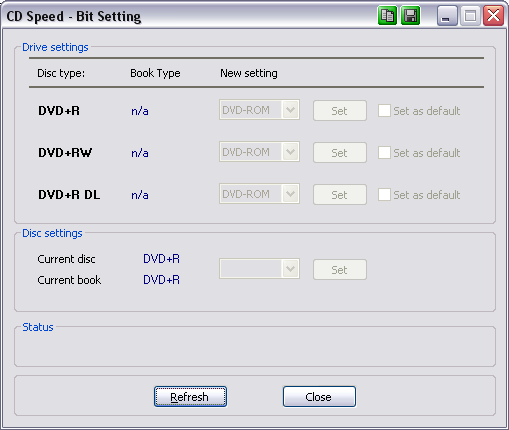The height and width of the screenshot is (430, 509).
Task: Click the Refresh button
Action: point(190,397)
